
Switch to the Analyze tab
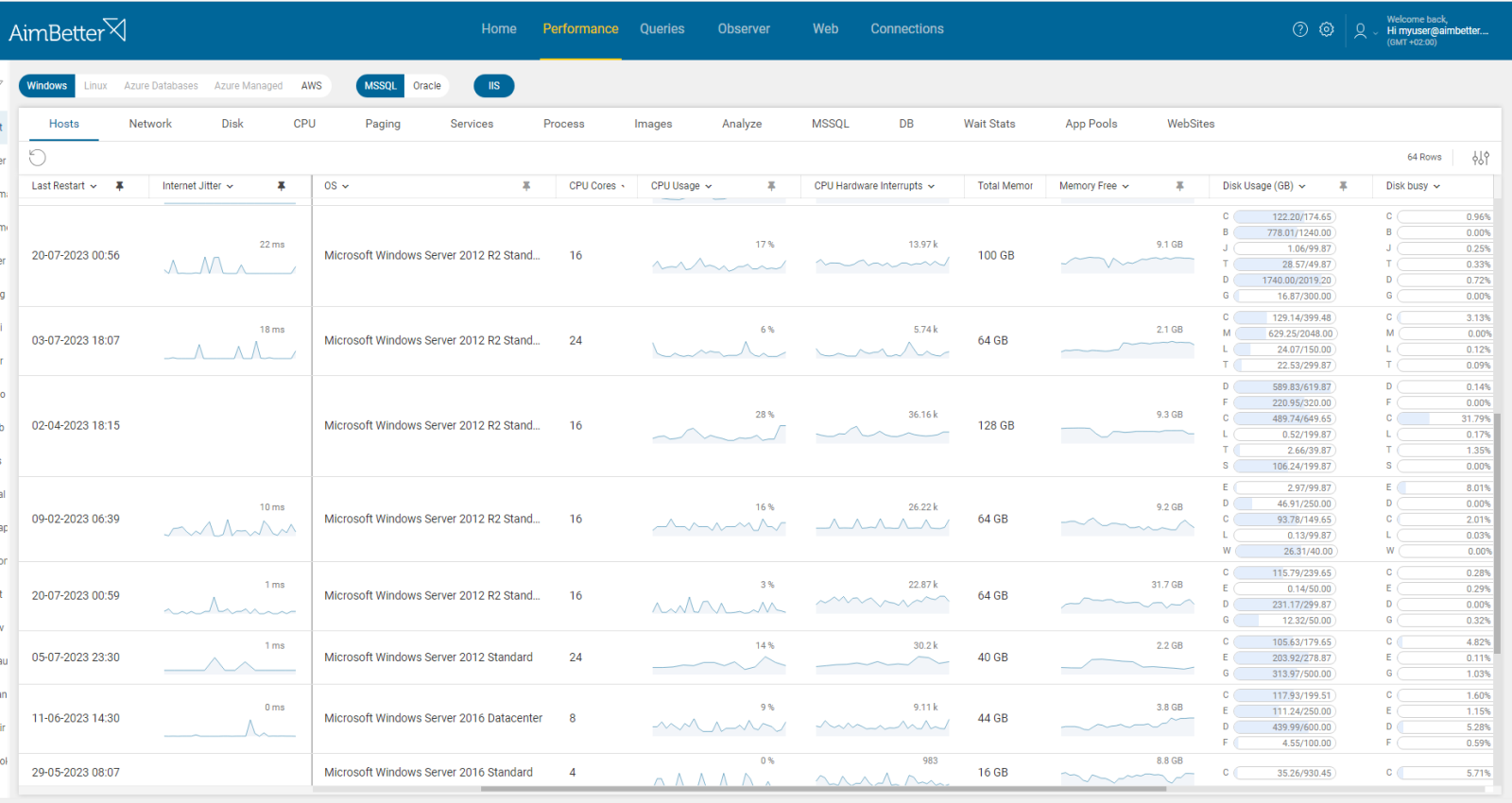[742, 124]
